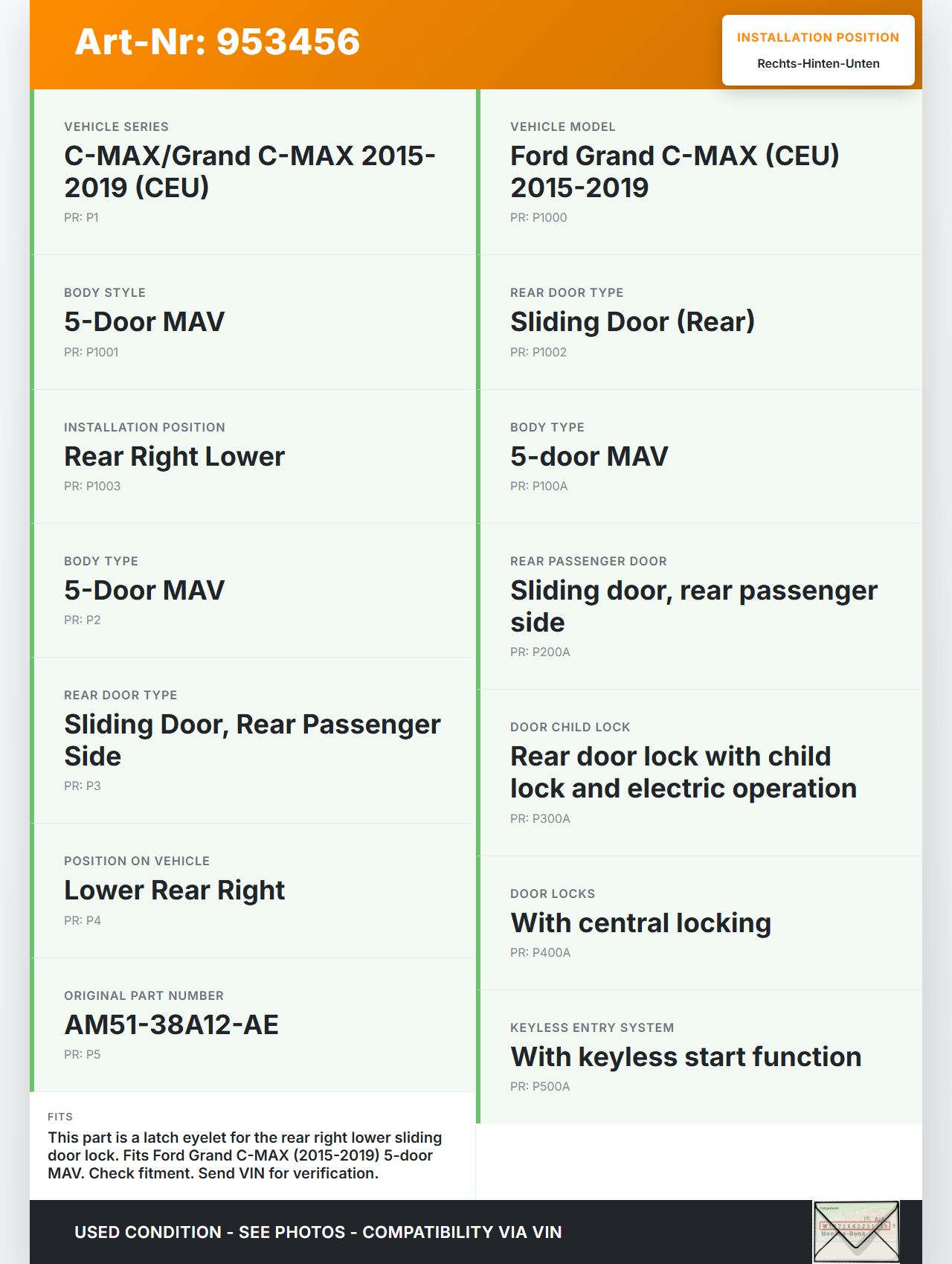This screenshot has width=952, height=1264.
Task: Select the Ford Grand C-MAX Vehicle Model card
Action: pyautogui.click(x=699, y=172)
